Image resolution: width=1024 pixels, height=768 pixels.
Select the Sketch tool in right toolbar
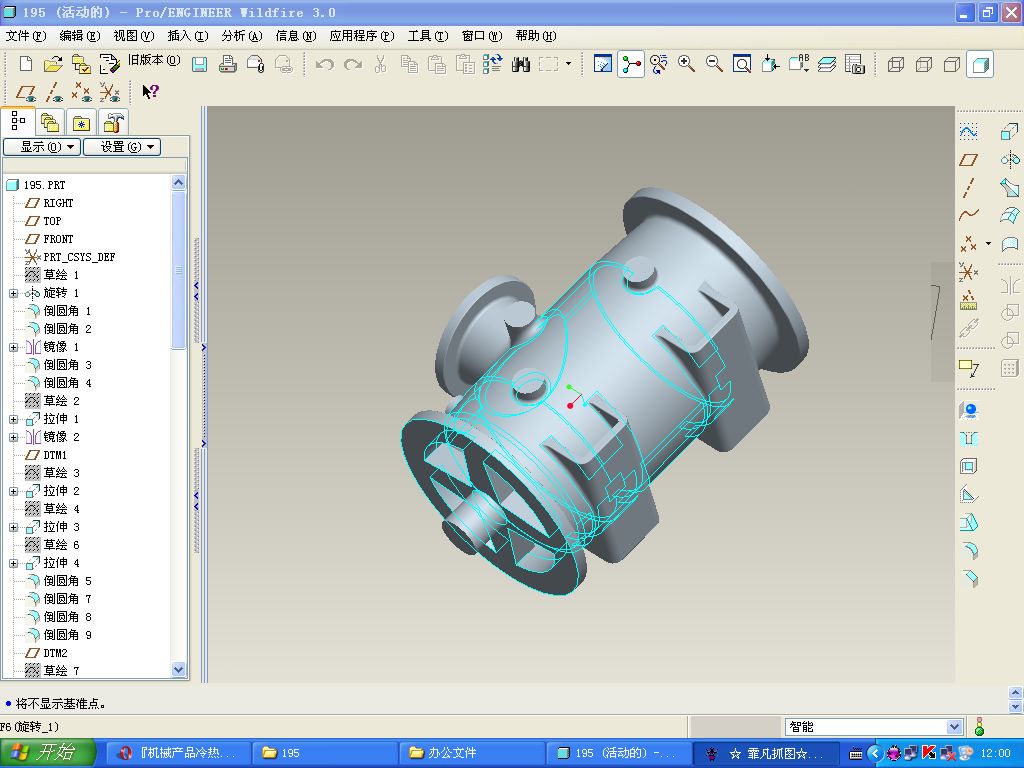point(968,132)
